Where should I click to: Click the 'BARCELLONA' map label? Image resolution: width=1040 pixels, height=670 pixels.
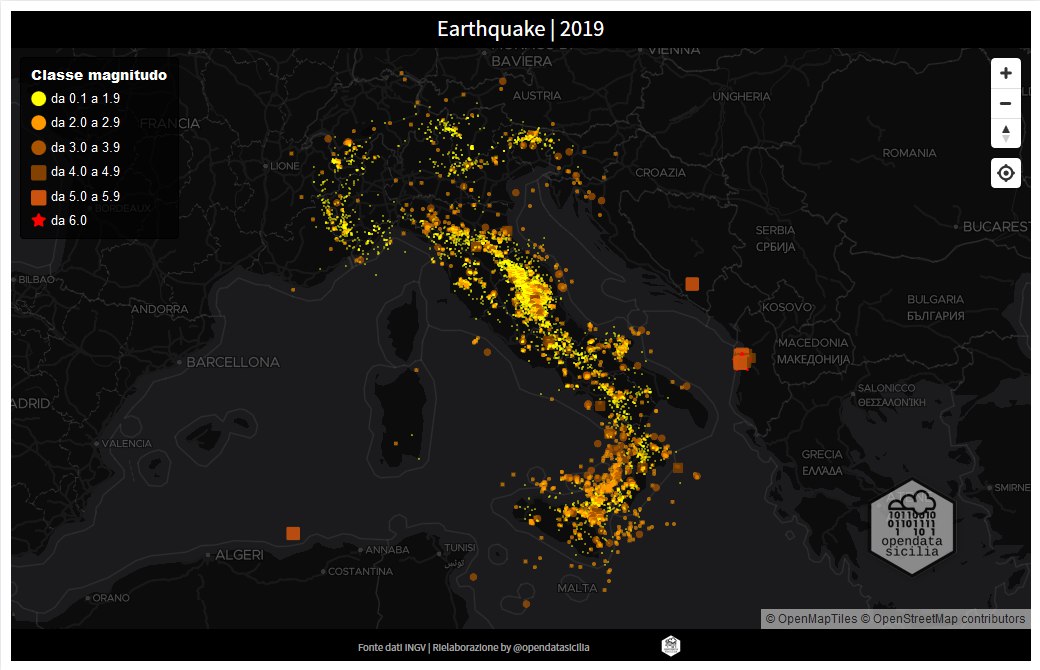[233, 362]
